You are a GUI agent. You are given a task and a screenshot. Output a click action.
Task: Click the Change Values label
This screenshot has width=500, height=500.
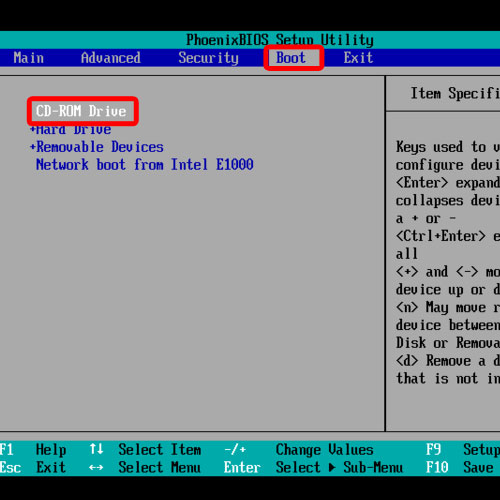coord(325,450)
